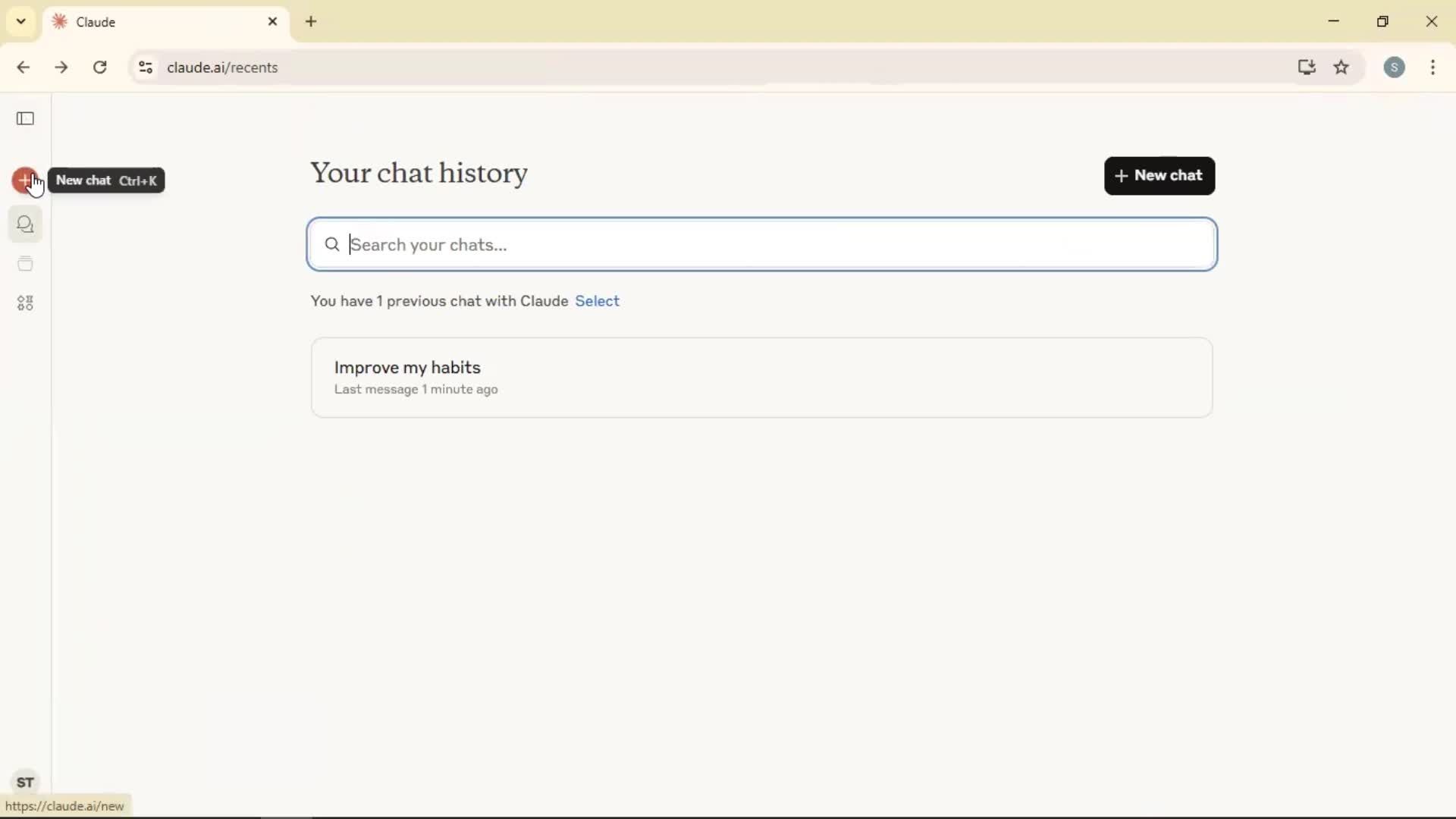The width and height of the screenshot is (1456, 819).
Task: Click the Last message 1 minute ago text
Action: (416, 389)
